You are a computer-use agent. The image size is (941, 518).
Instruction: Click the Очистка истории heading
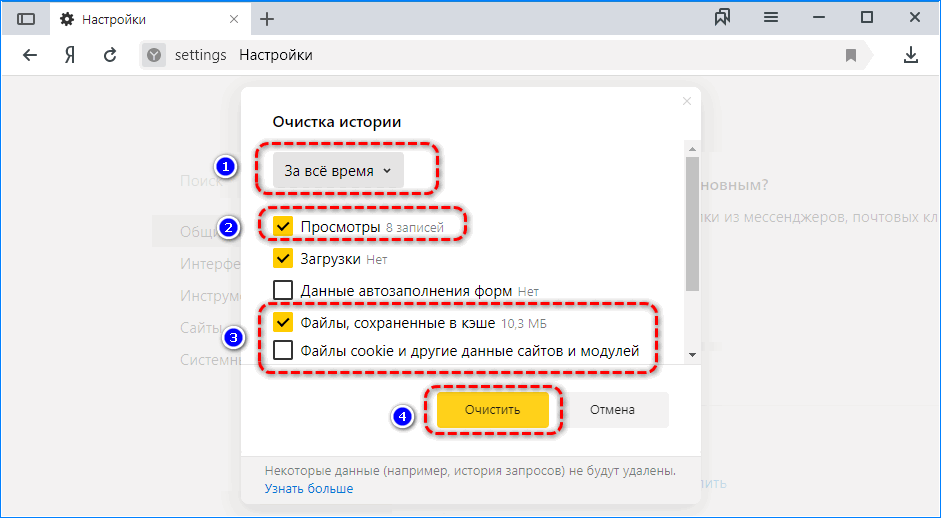point(337,122)
